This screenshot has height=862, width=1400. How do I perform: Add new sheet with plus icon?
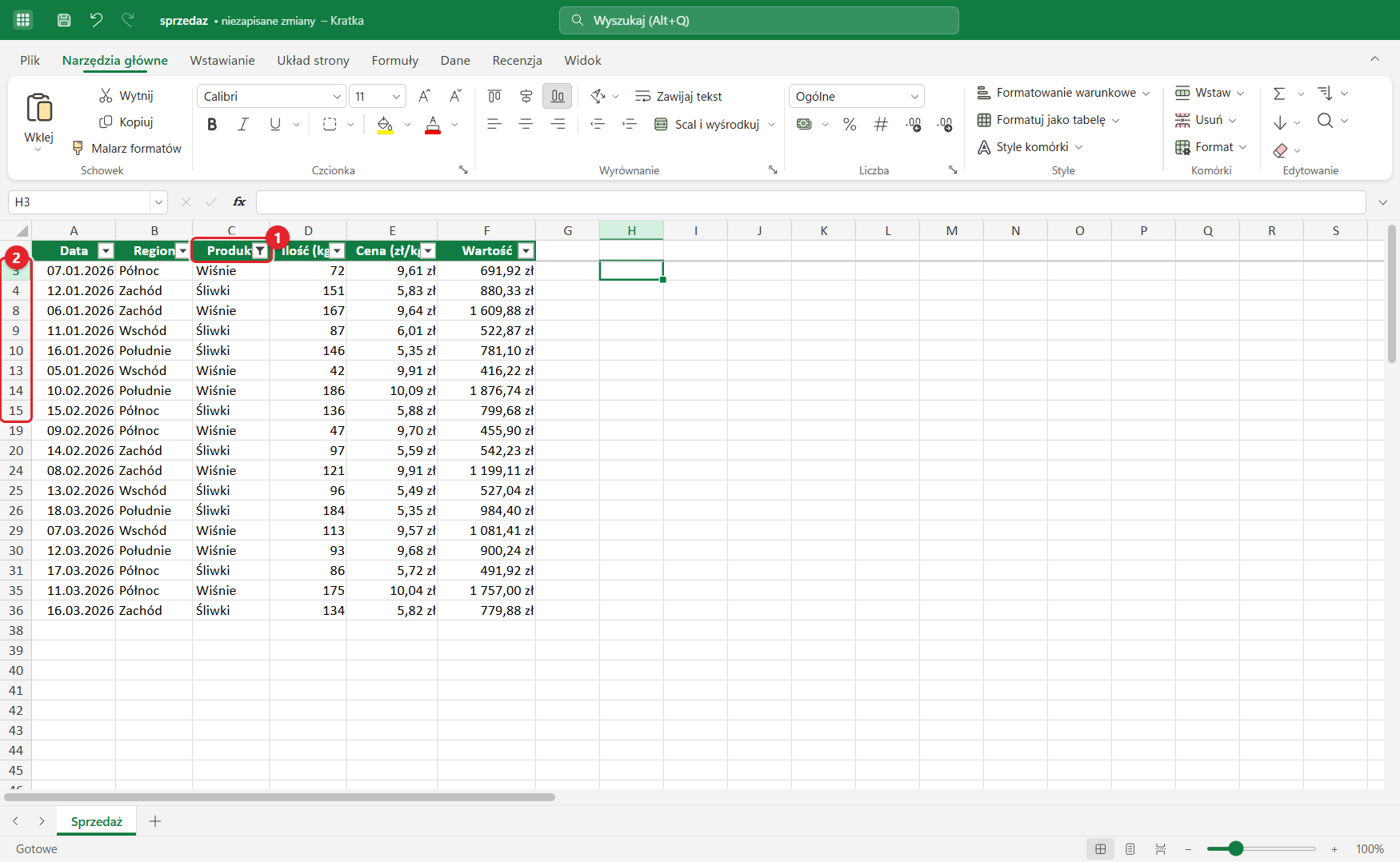(155, 821)
